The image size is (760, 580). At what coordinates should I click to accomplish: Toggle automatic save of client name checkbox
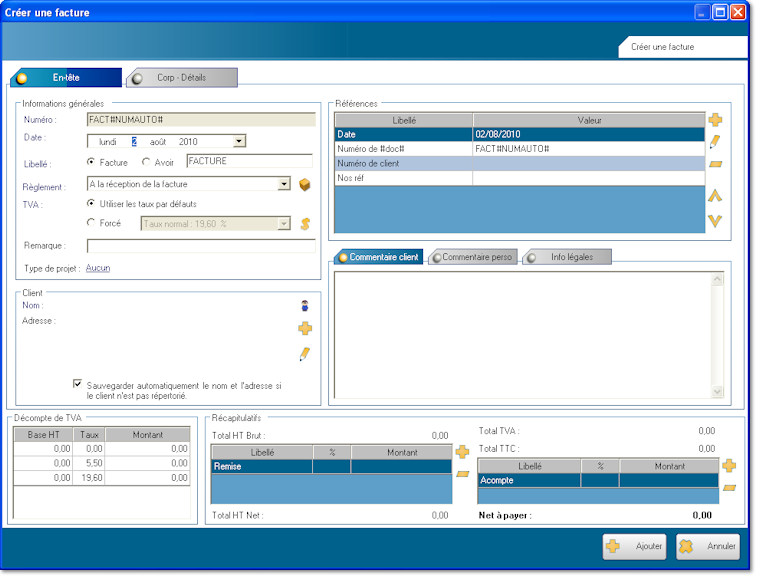coord(78,383)
